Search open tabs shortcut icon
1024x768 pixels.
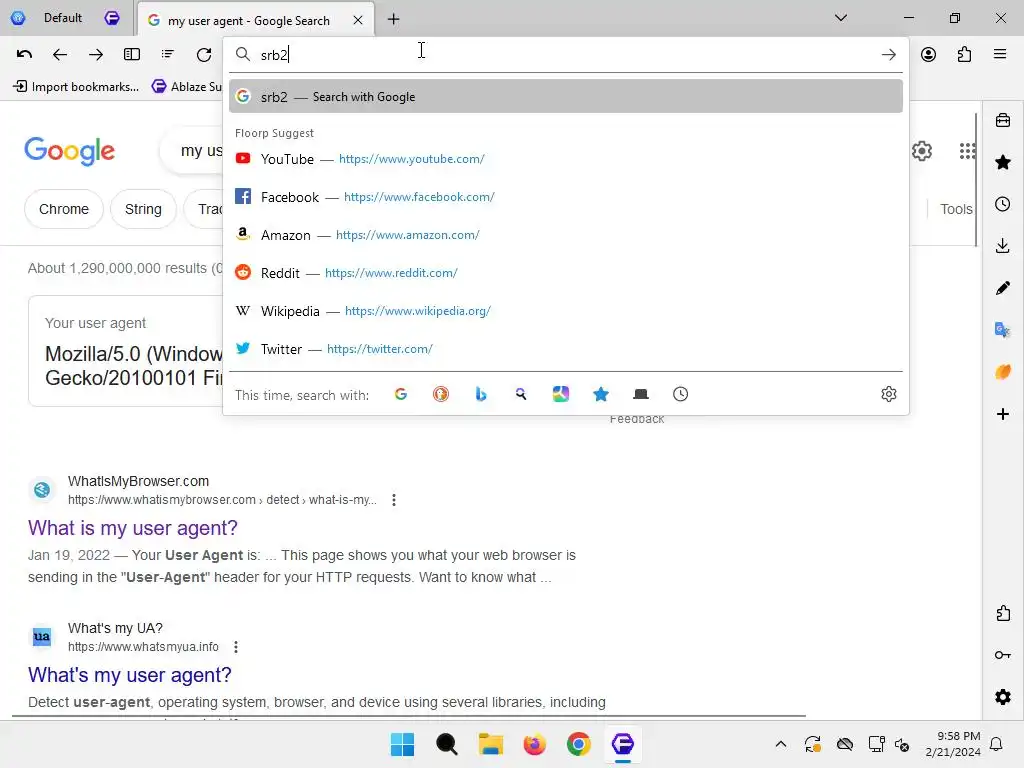641,394
